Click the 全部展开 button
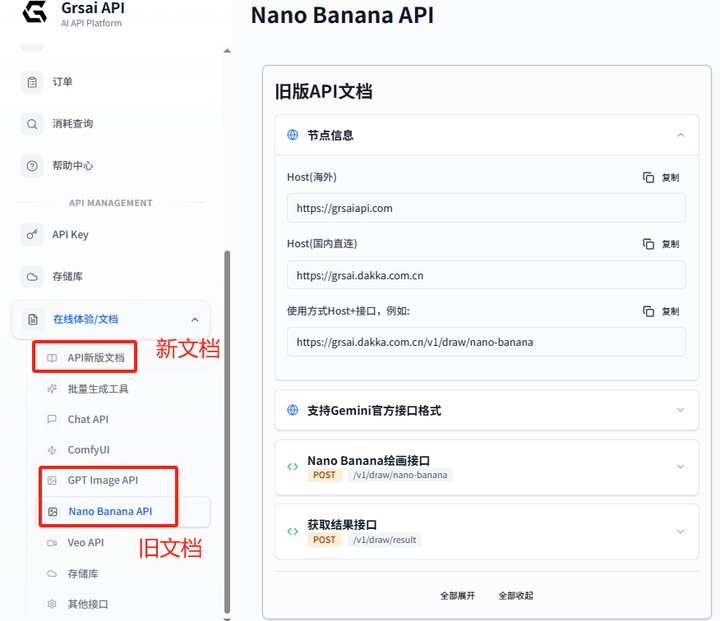Screen dimensions: 720x621 [x=457, y=596]
